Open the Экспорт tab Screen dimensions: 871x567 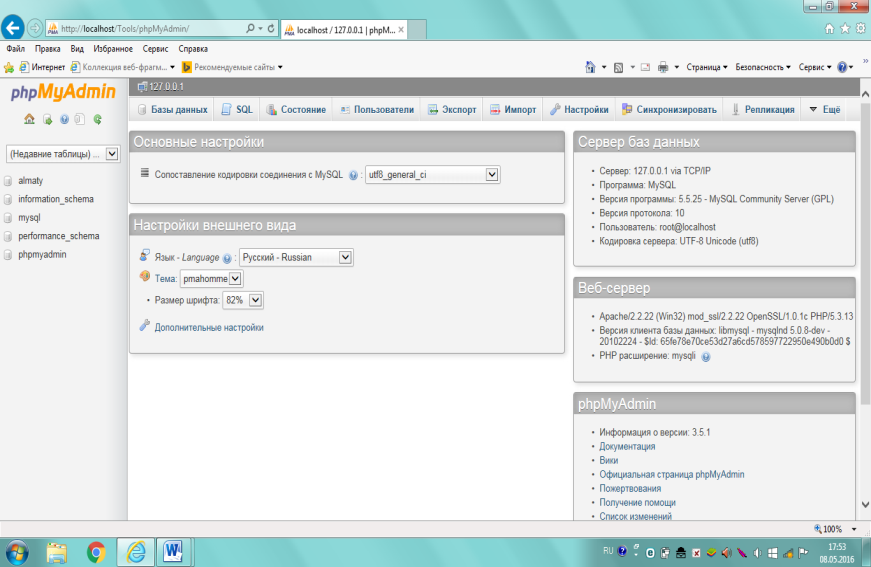[x=452, y=109]
